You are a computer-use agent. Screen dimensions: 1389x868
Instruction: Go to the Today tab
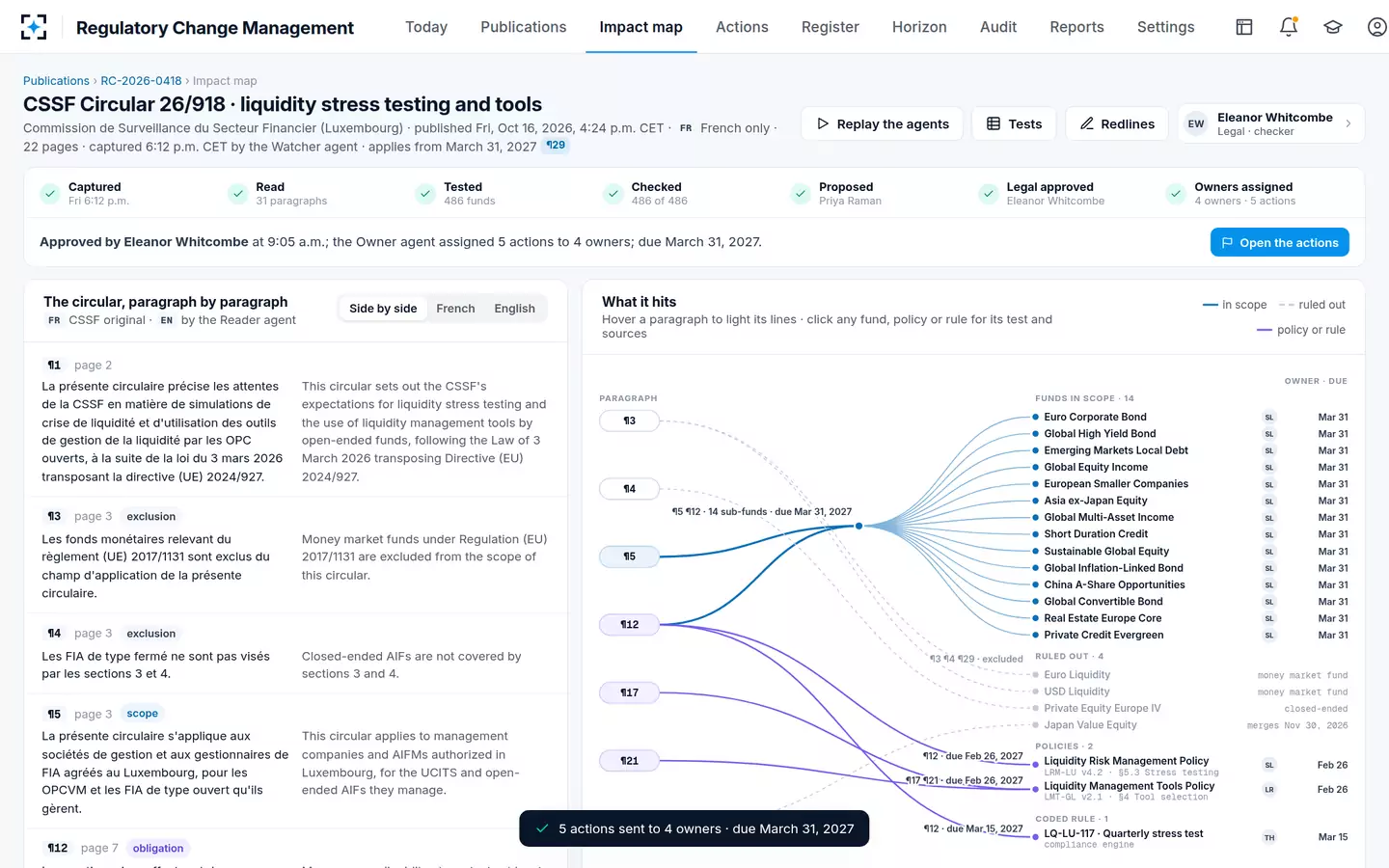pos(426,27)
